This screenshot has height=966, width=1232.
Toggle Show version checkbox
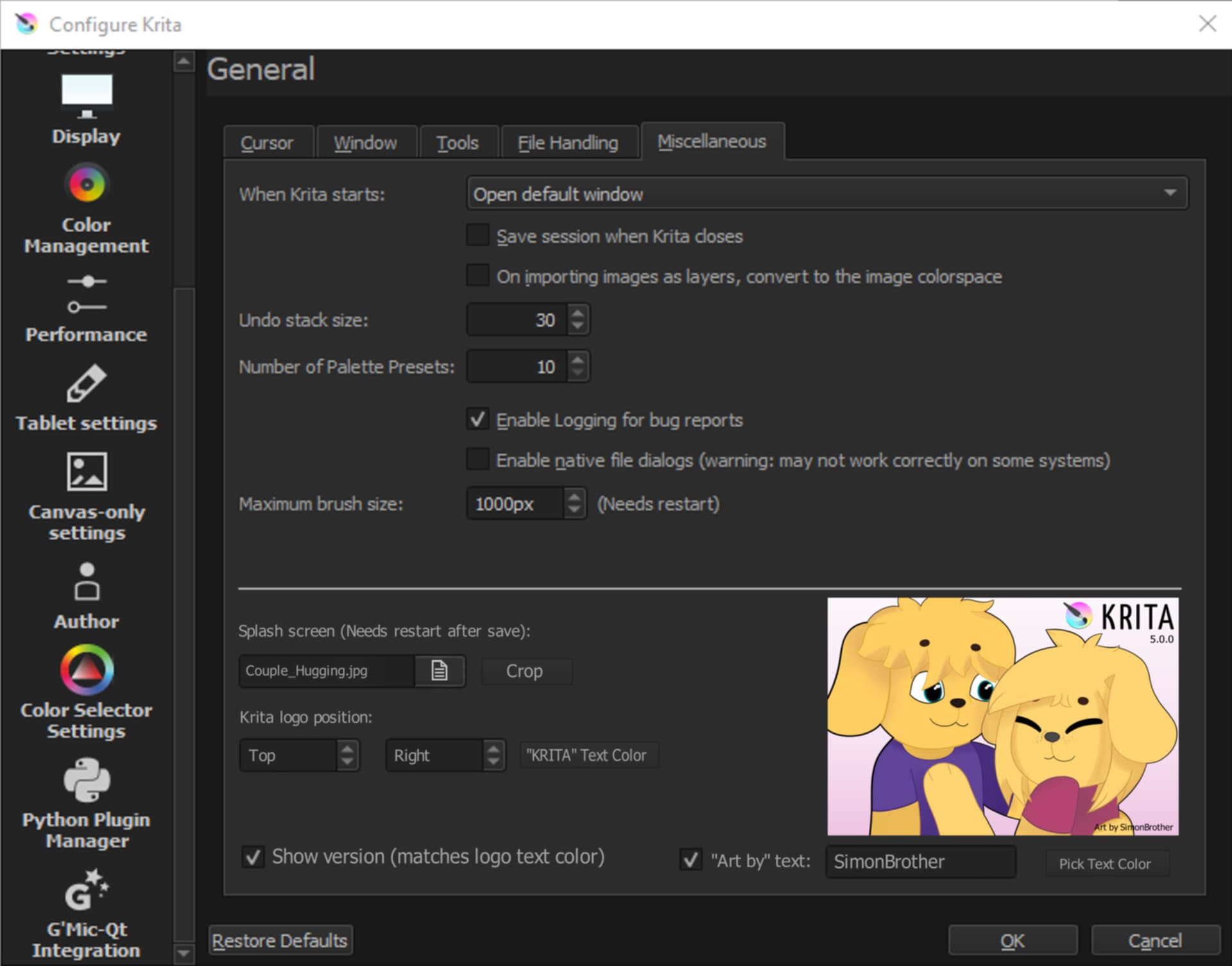(253, 856)
